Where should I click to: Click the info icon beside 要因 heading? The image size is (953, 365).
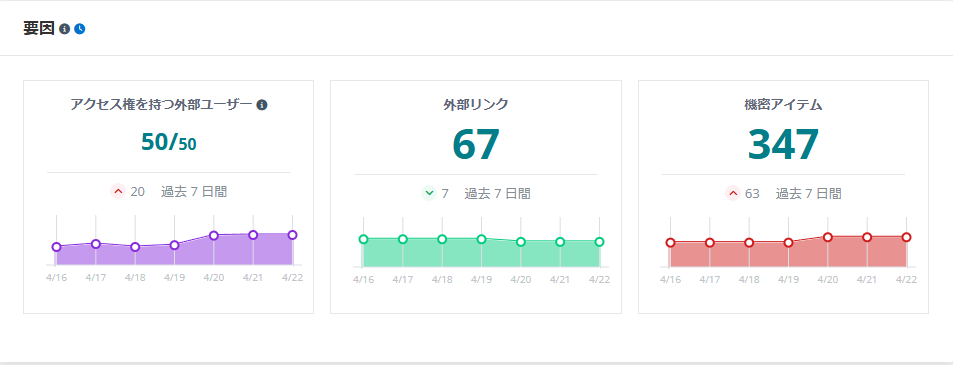click(65, 29)
